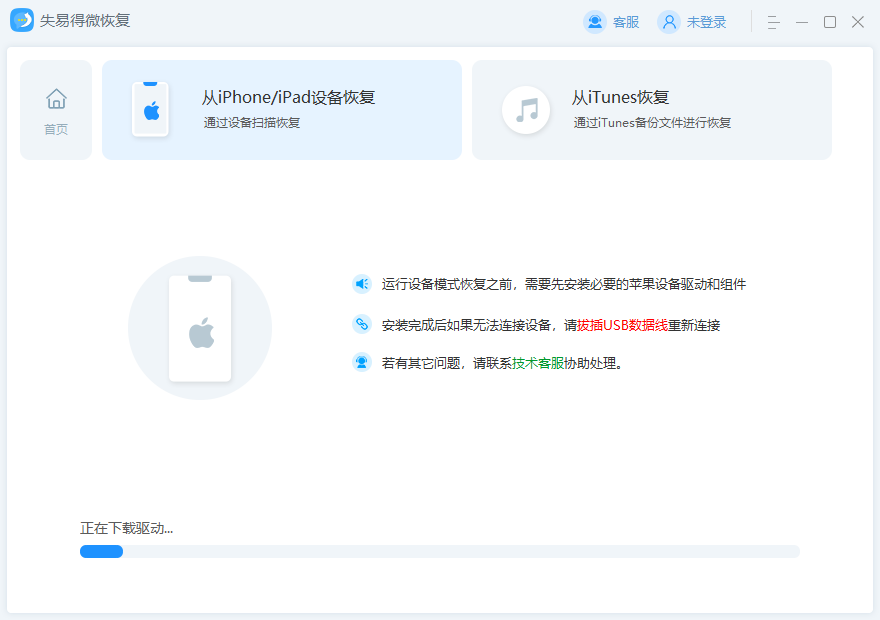Click the iPhone device icon in tab

[x=150, y=109]
